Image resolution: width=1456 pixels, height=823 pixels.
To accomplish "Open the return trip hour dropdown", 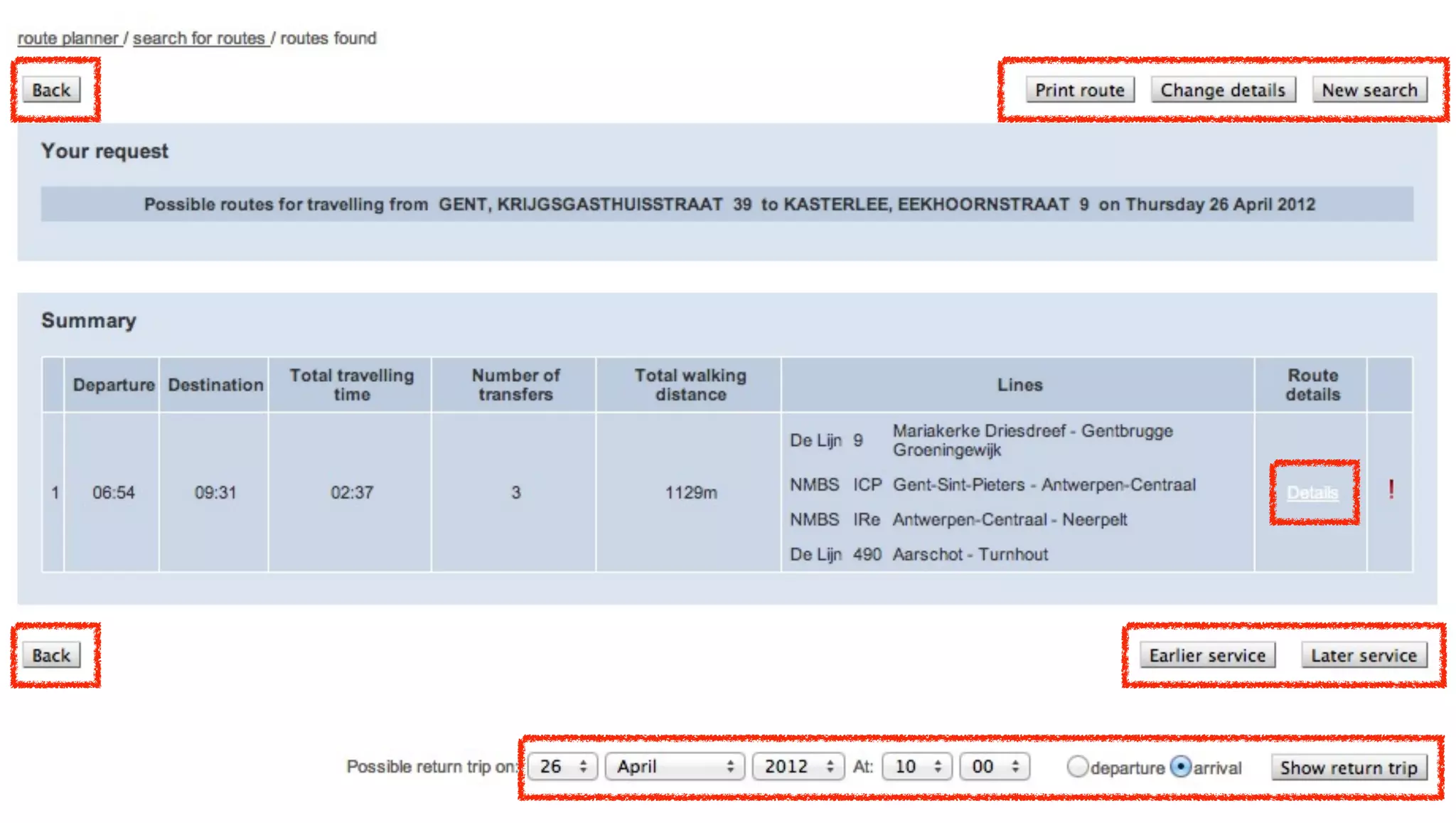I will 916,766.
